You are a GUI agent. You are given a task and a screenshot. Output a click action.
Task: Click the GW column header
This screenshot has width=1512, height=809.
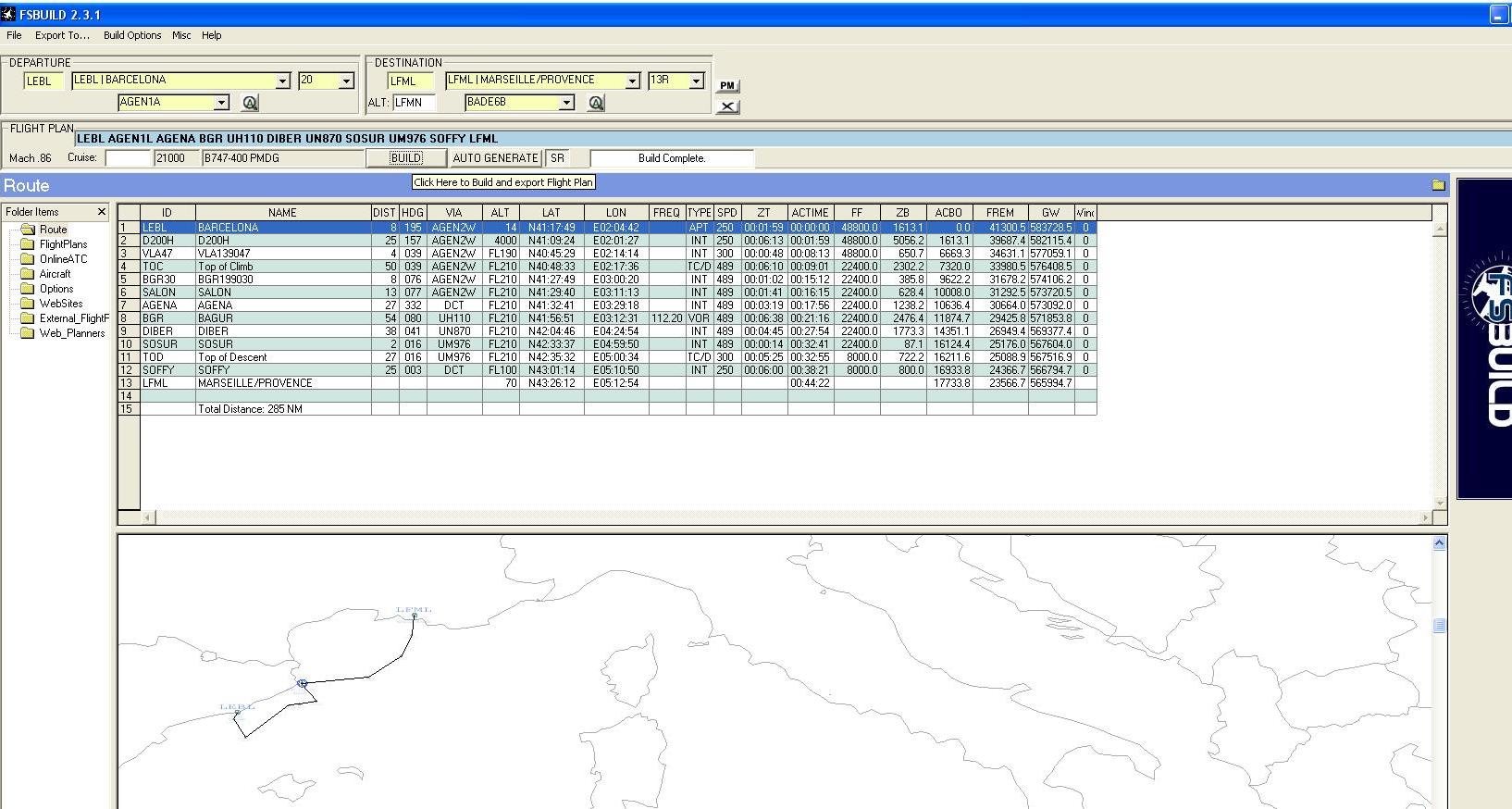(x=1051, y=213)
